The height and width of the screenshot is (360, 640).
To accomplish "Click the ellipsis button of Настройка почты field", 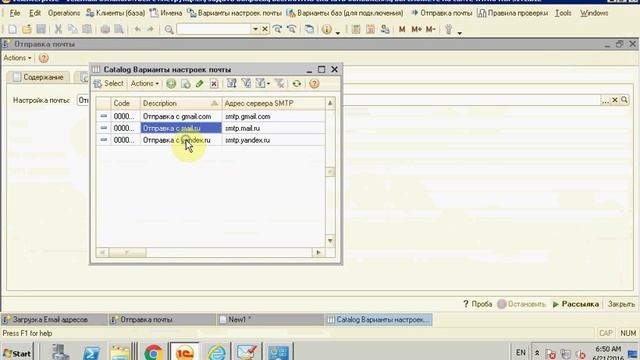I will (x=605, y=100).
